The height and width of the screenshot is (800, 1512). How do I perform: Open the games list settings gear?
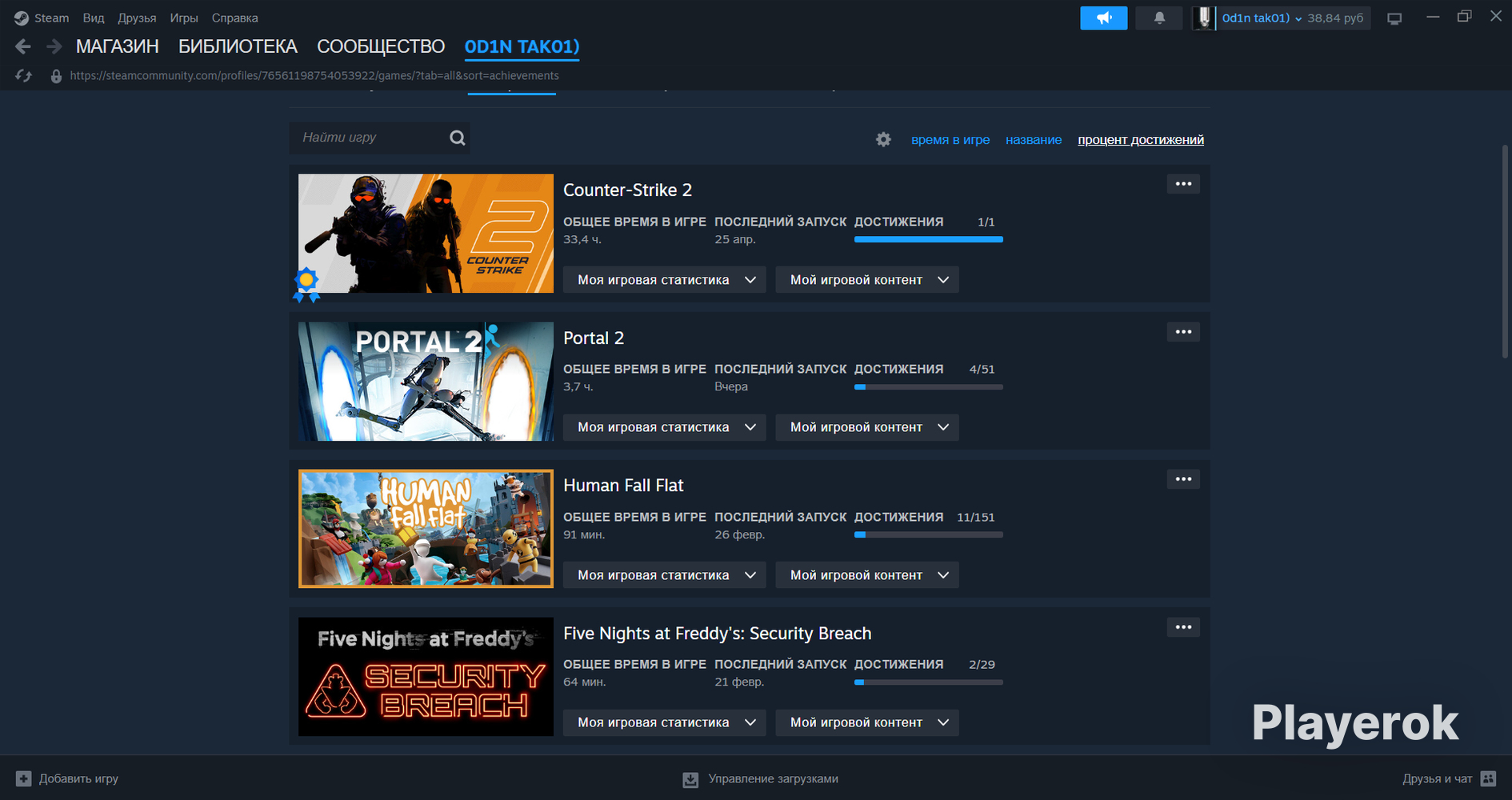click(x=883, y=139)
